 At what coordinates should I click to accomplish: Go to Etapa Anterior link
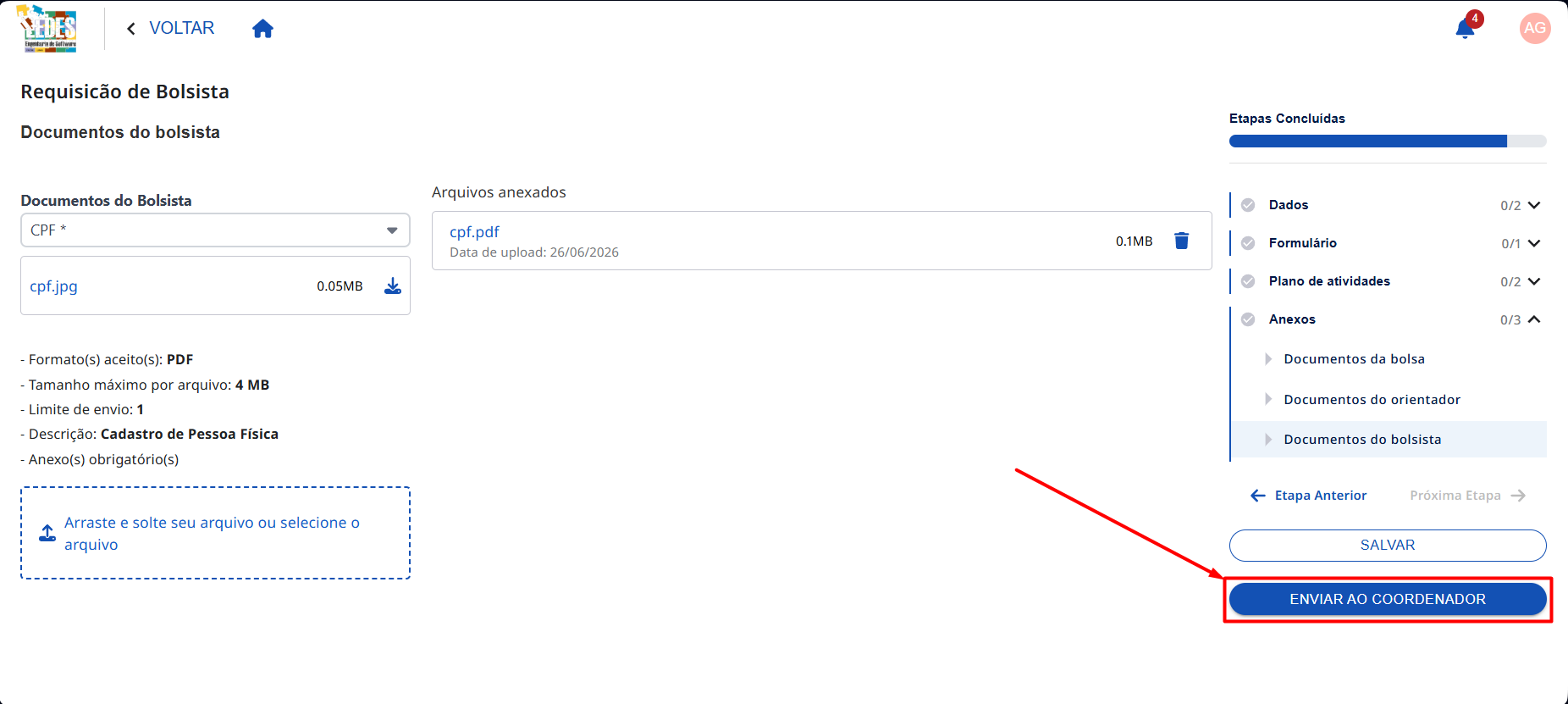coord(1309,496)
